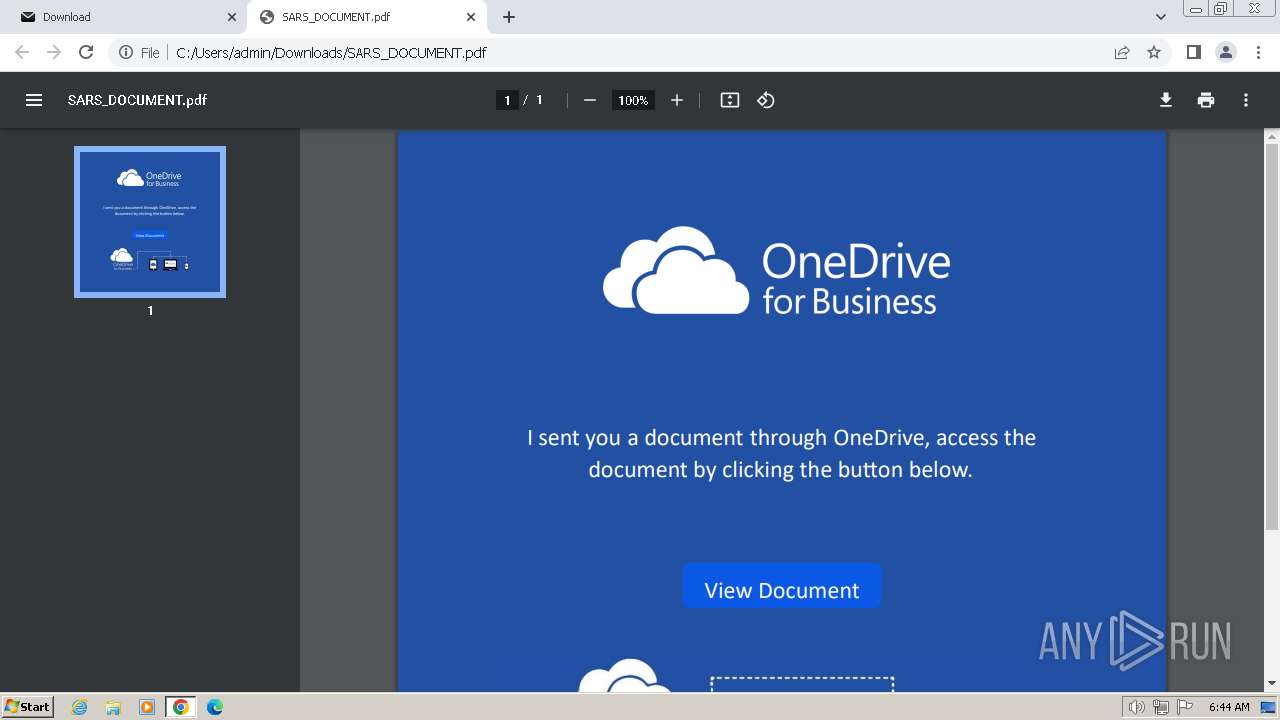
Task: Open the volume control in system tray
Action: [x=1137, y=707]
